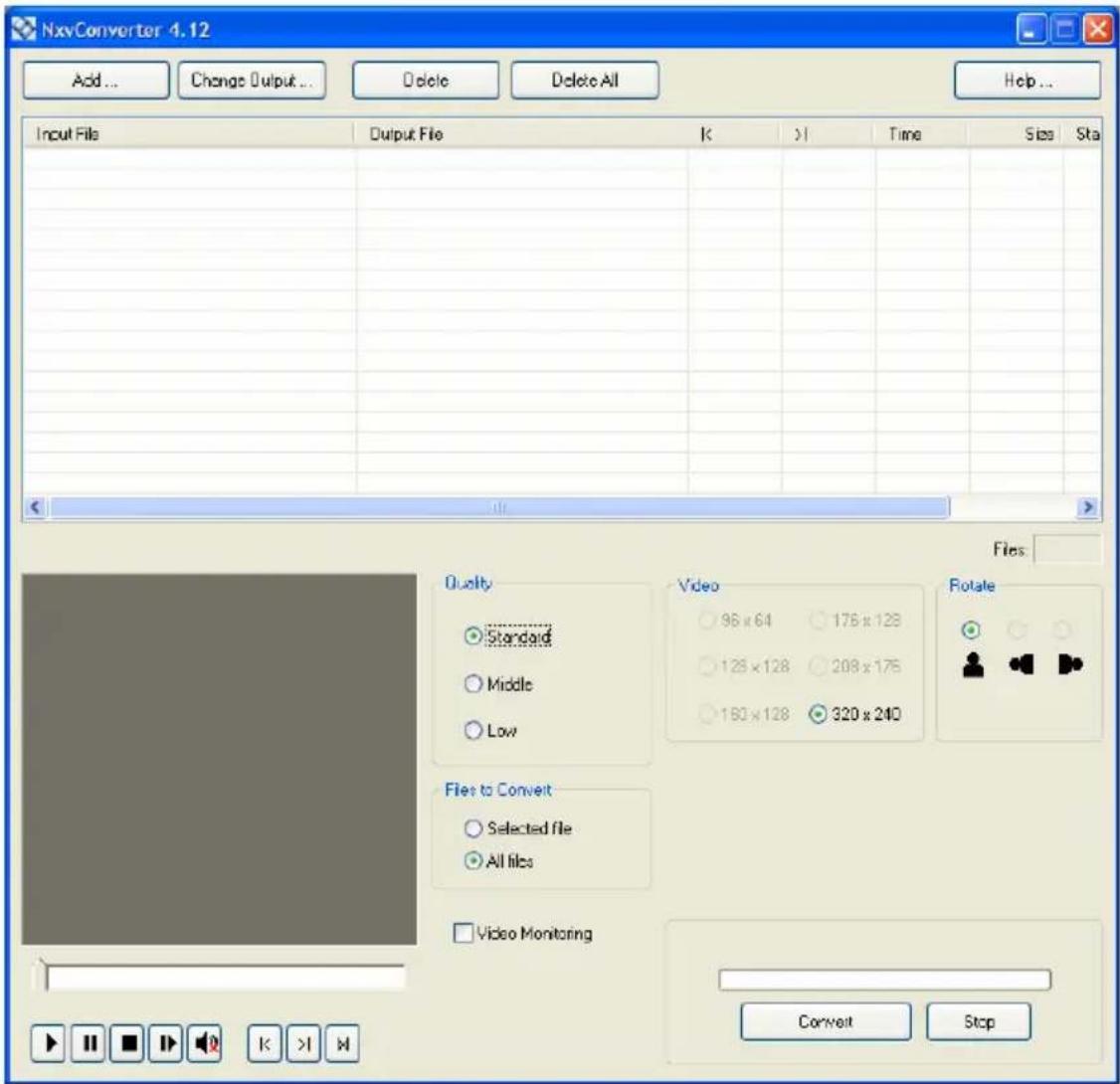Click the Add... button
The width and height of the screenshot is (1120, 1084).
(x=95, y=80)
